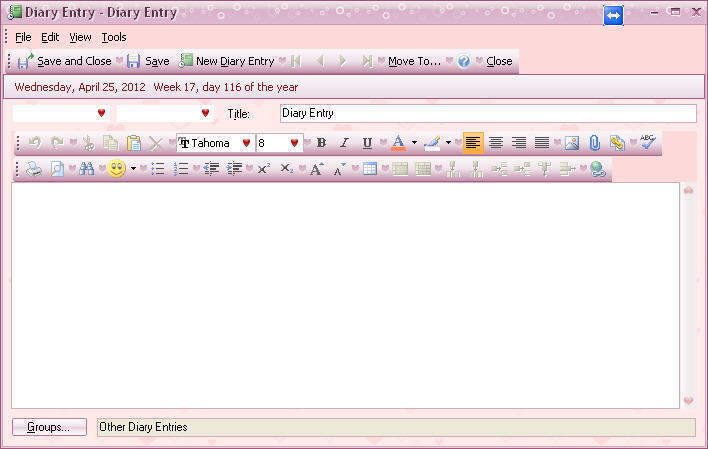Shrink font size icon
The height and width of the screenshot is (449, 708).
pos(340,169)
